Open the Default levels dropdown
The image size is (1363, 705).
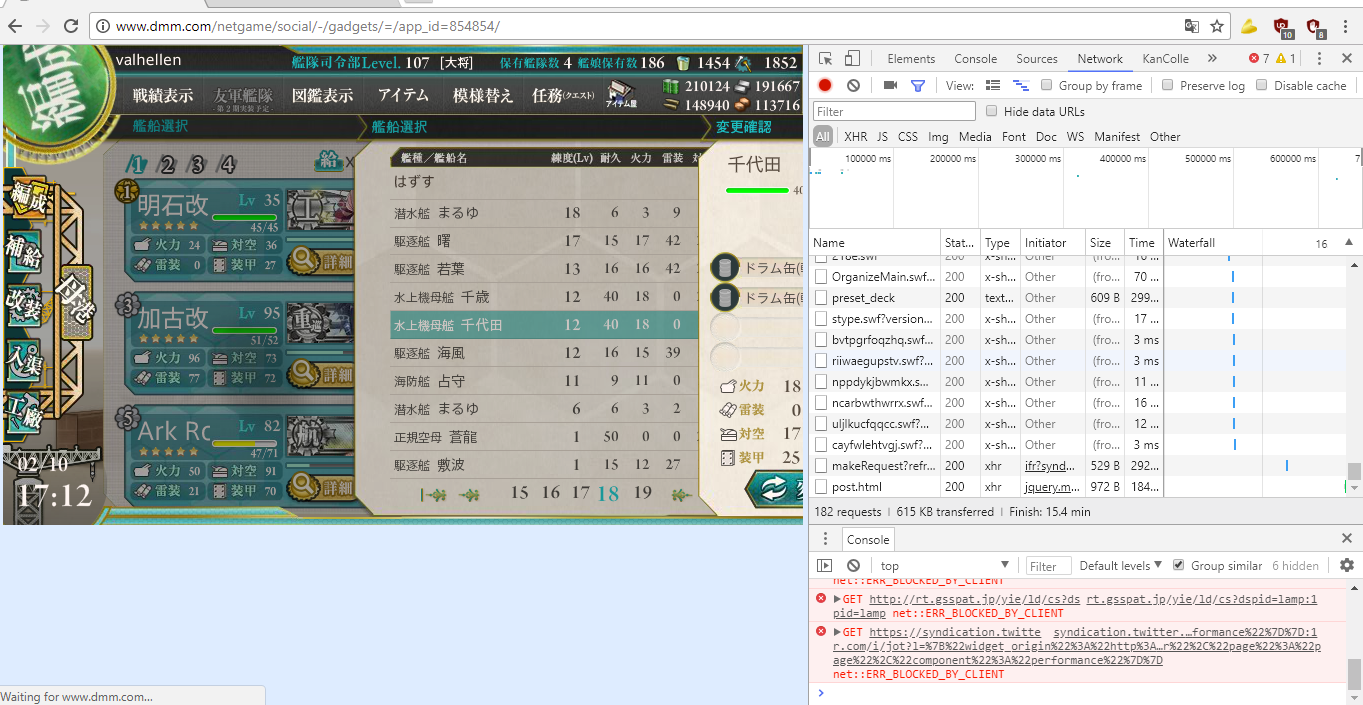(x=1120, y=566)
